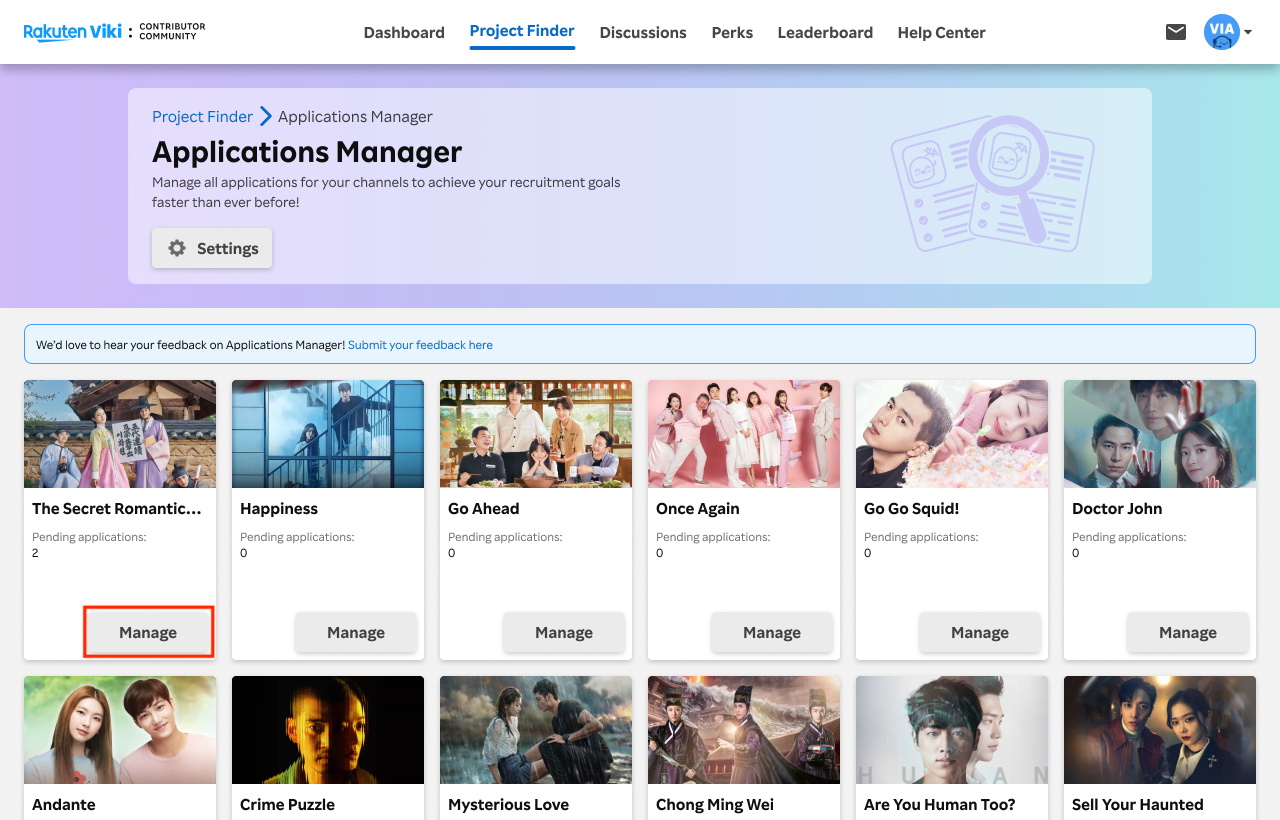Open Settings with gear button

pyautogui.click(x=212, y=248)
